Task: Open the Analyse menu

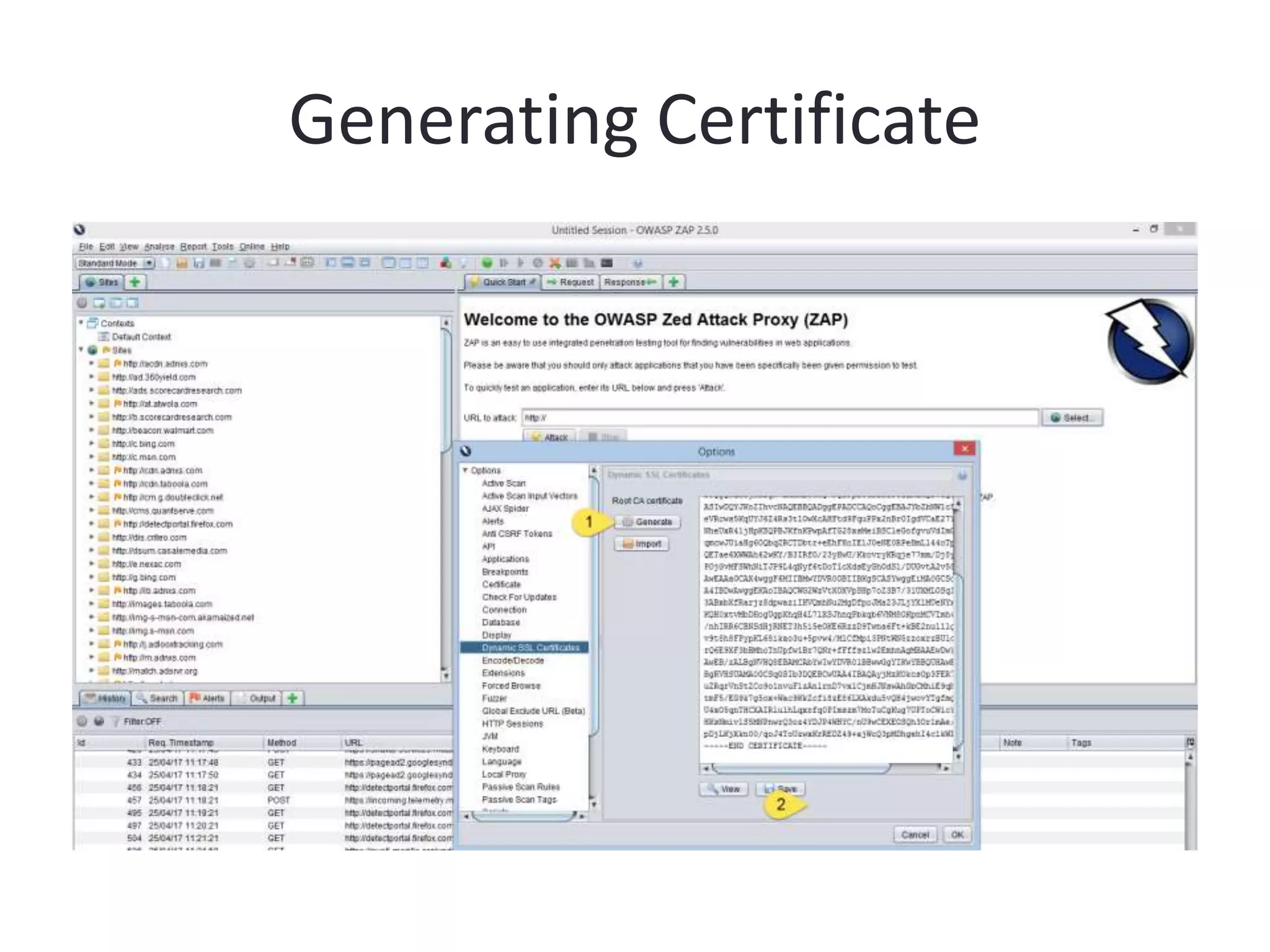Action: (159, 247)
